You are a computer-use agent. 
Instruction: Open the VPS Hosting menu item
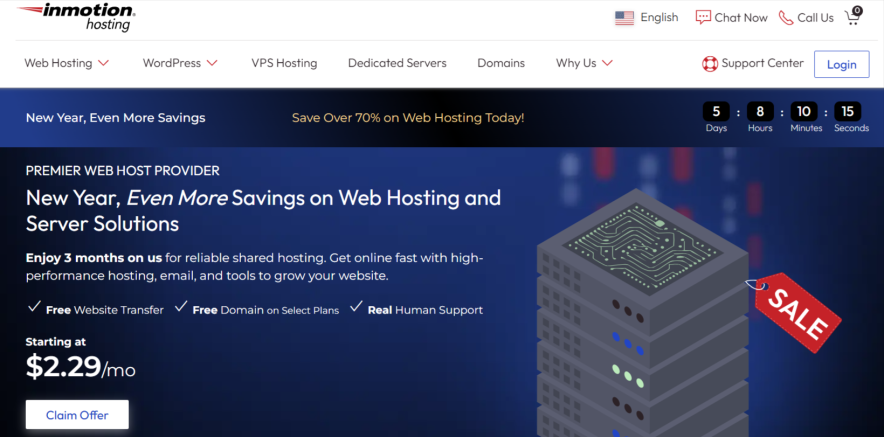click(x=284, y=63)
